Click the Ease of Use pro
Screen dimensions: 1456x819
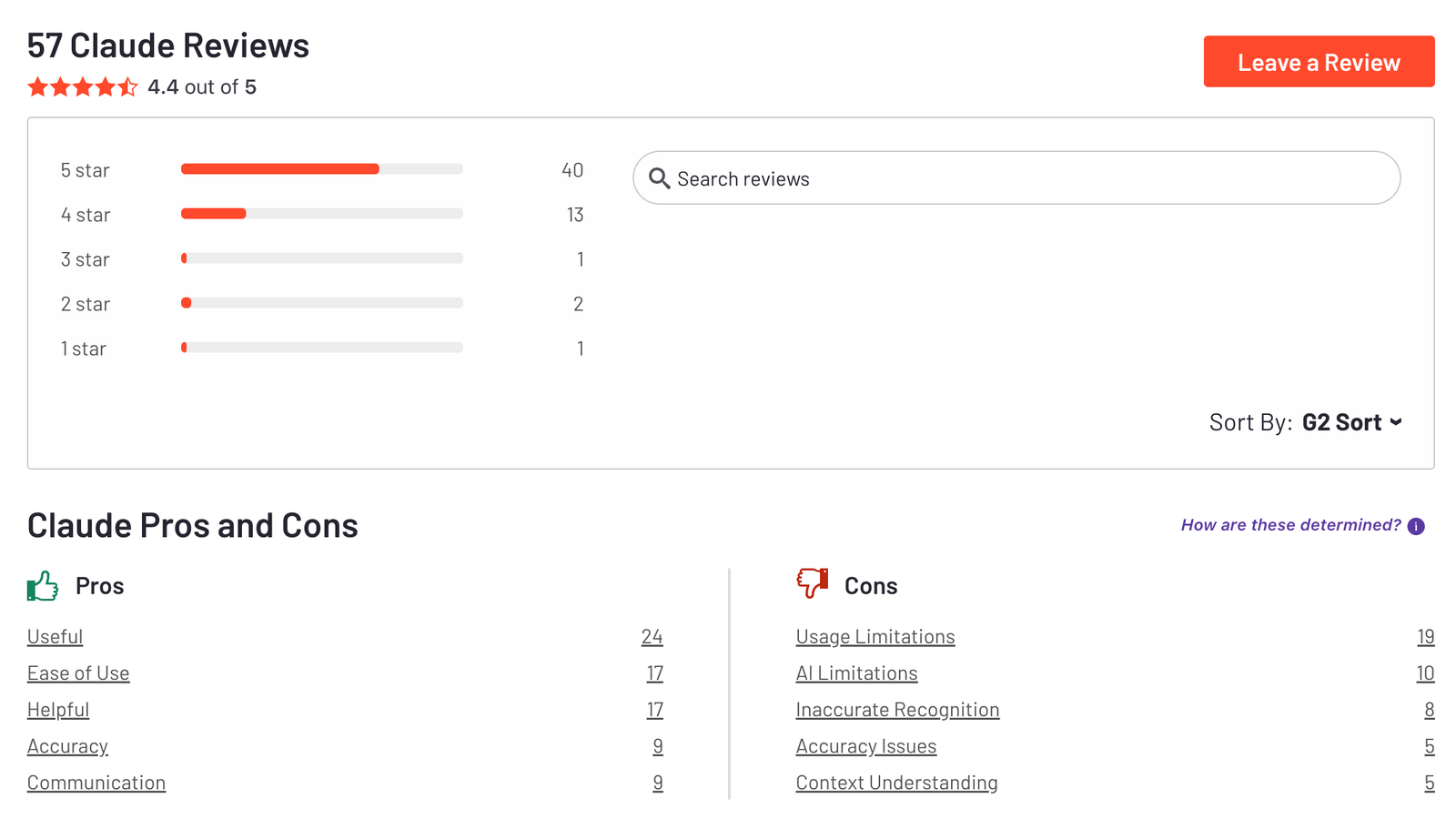click(x=78, y=673)
